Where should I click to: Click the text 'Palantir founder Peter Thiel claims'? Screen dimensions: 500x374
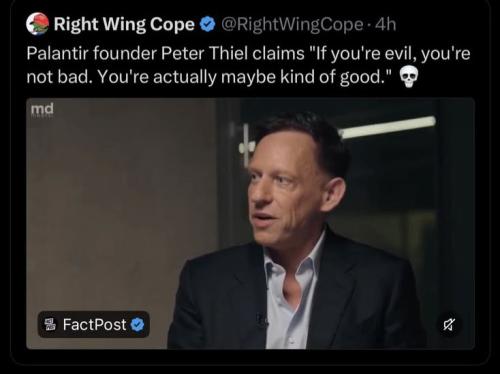pos(165,53)
